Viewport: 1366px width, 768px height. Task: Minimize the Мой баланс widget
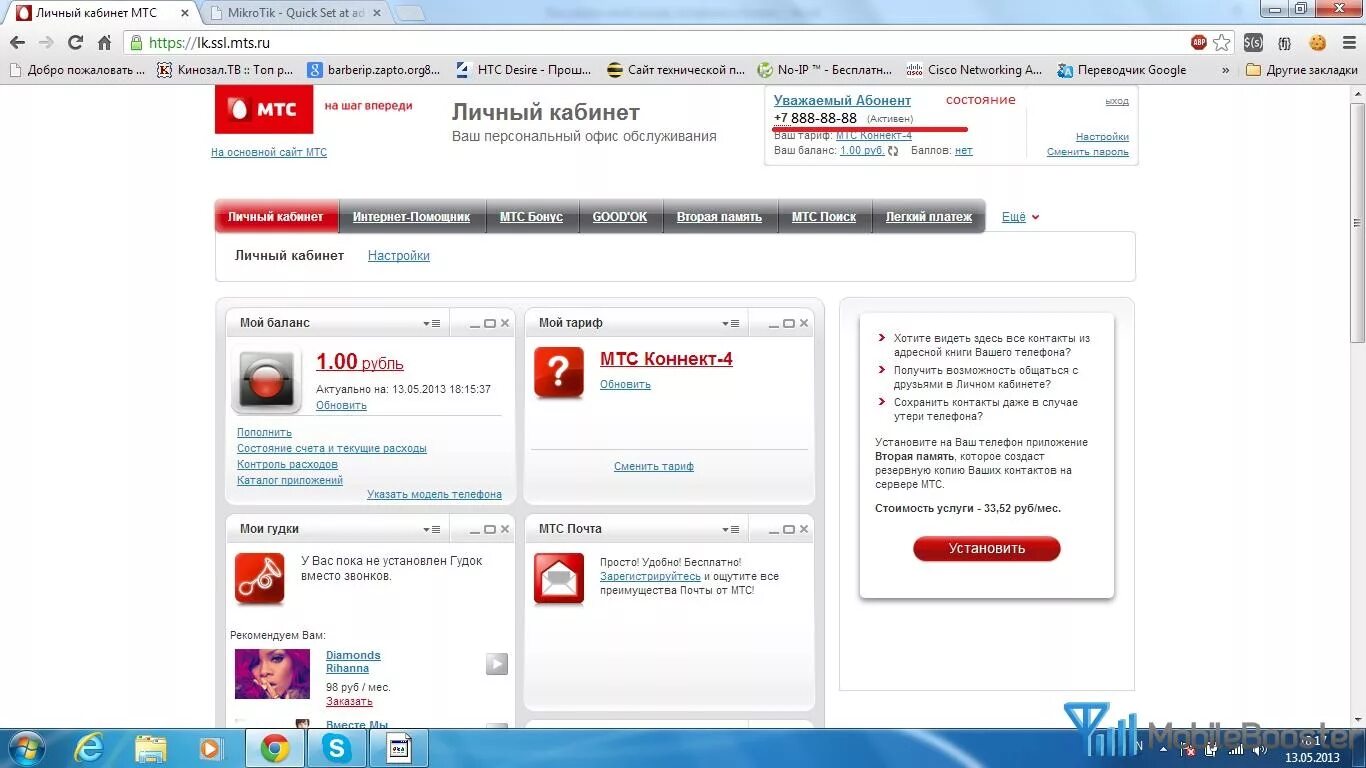tap(473, 323)
